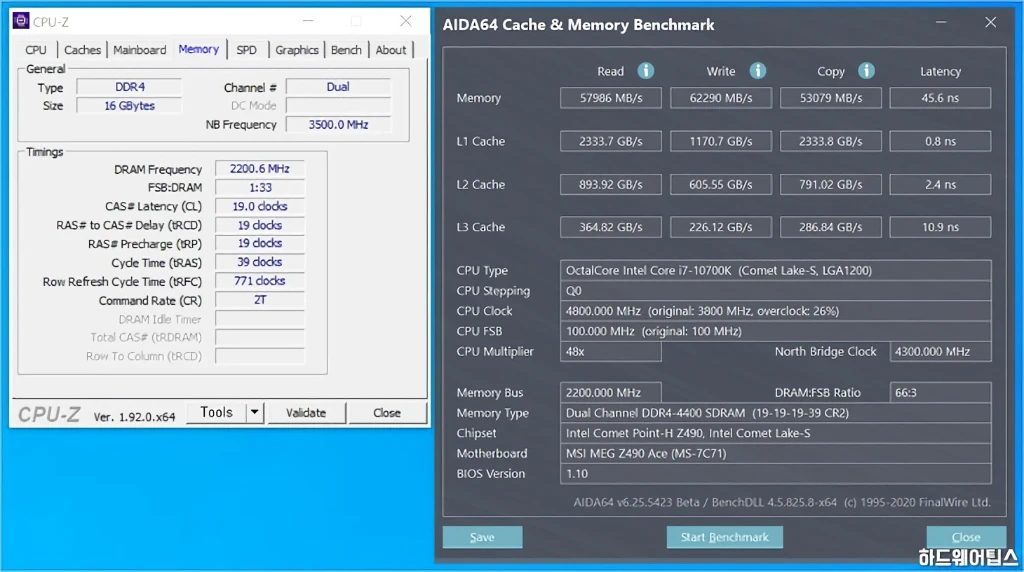Click the Command Rate value 2T
The image size is (1024, 572).
pos(260,300)
